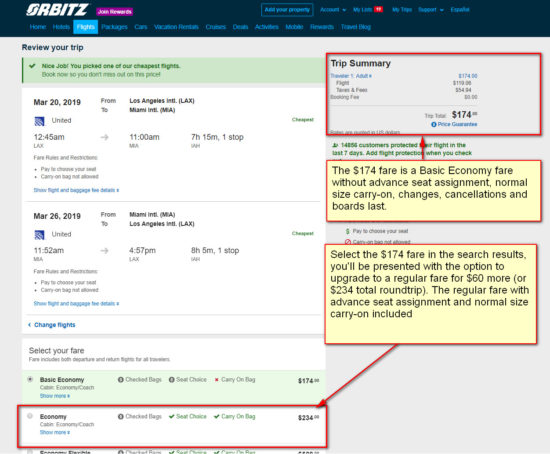Open the Hotels tab
This screenshot has width=550, height=454.
61,27
